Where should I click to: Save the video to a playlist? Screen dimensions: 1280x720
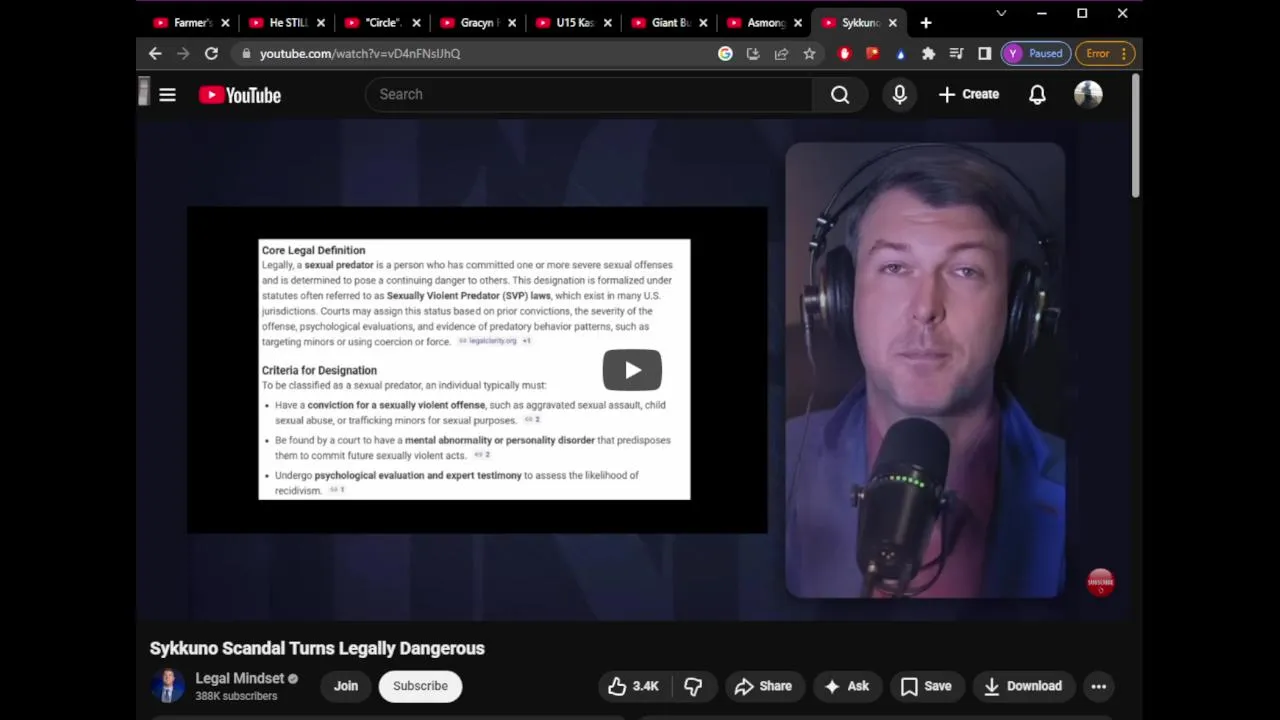pyautogui.click(x=926, y=686)
